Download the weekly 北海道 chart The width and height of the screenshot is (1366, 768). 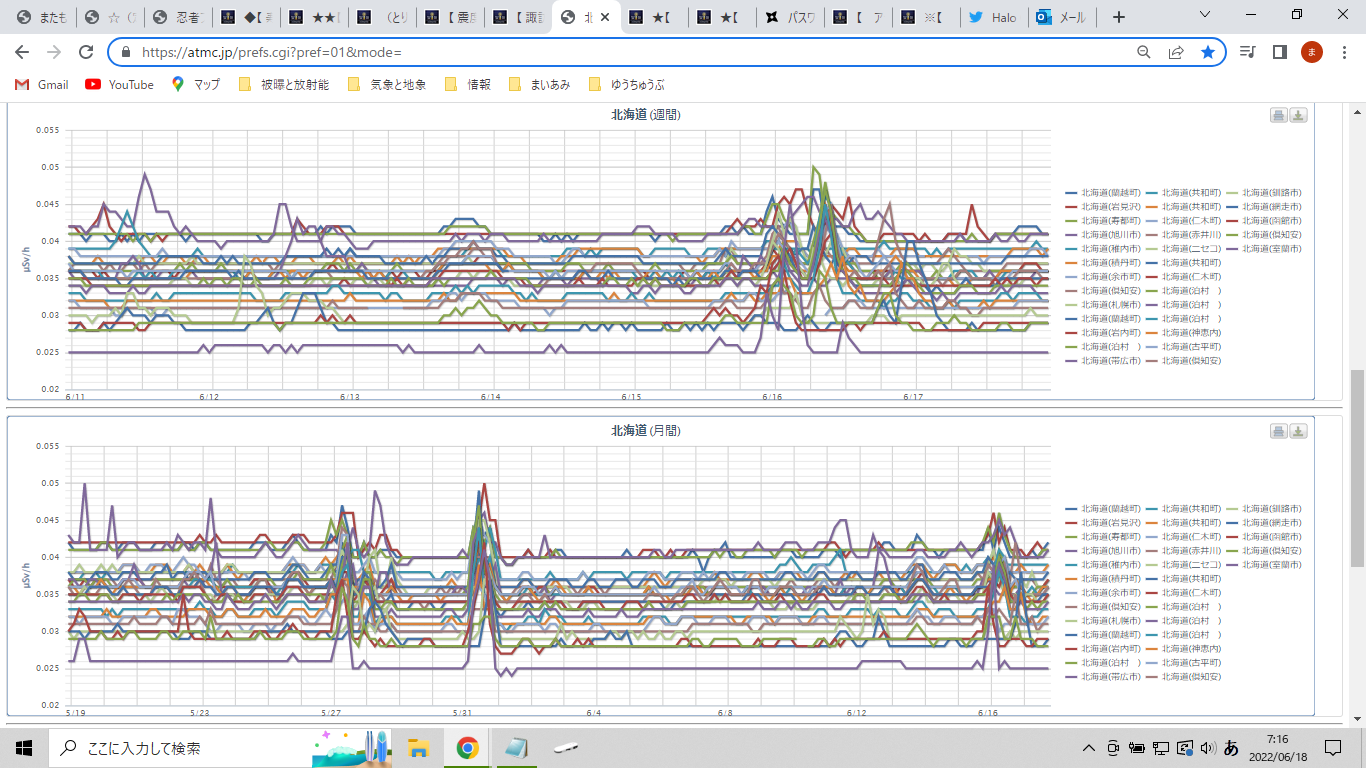coord(1298,116)
